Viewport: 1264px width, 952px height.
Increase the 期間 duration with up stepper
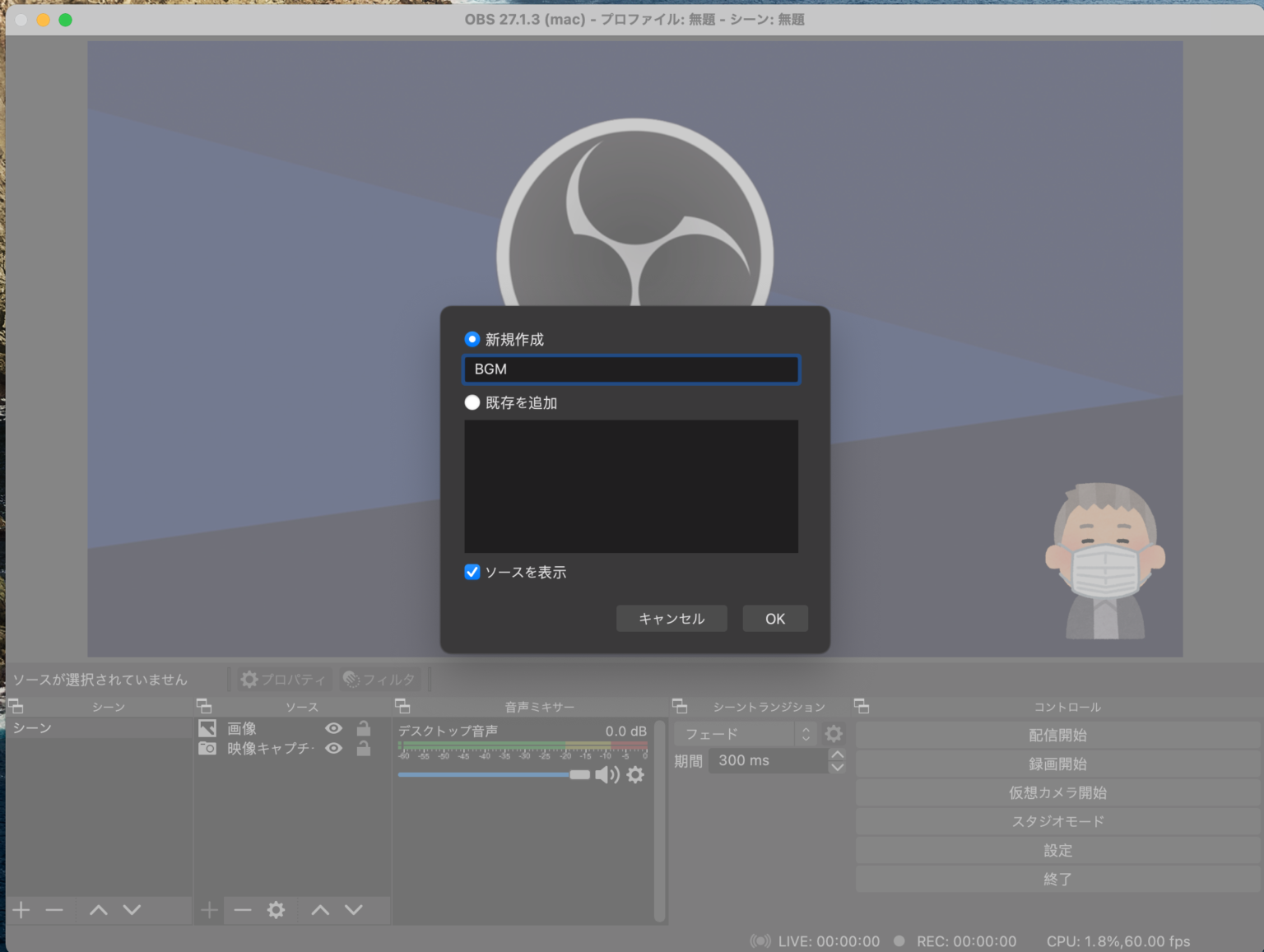[x=837, y=755]
